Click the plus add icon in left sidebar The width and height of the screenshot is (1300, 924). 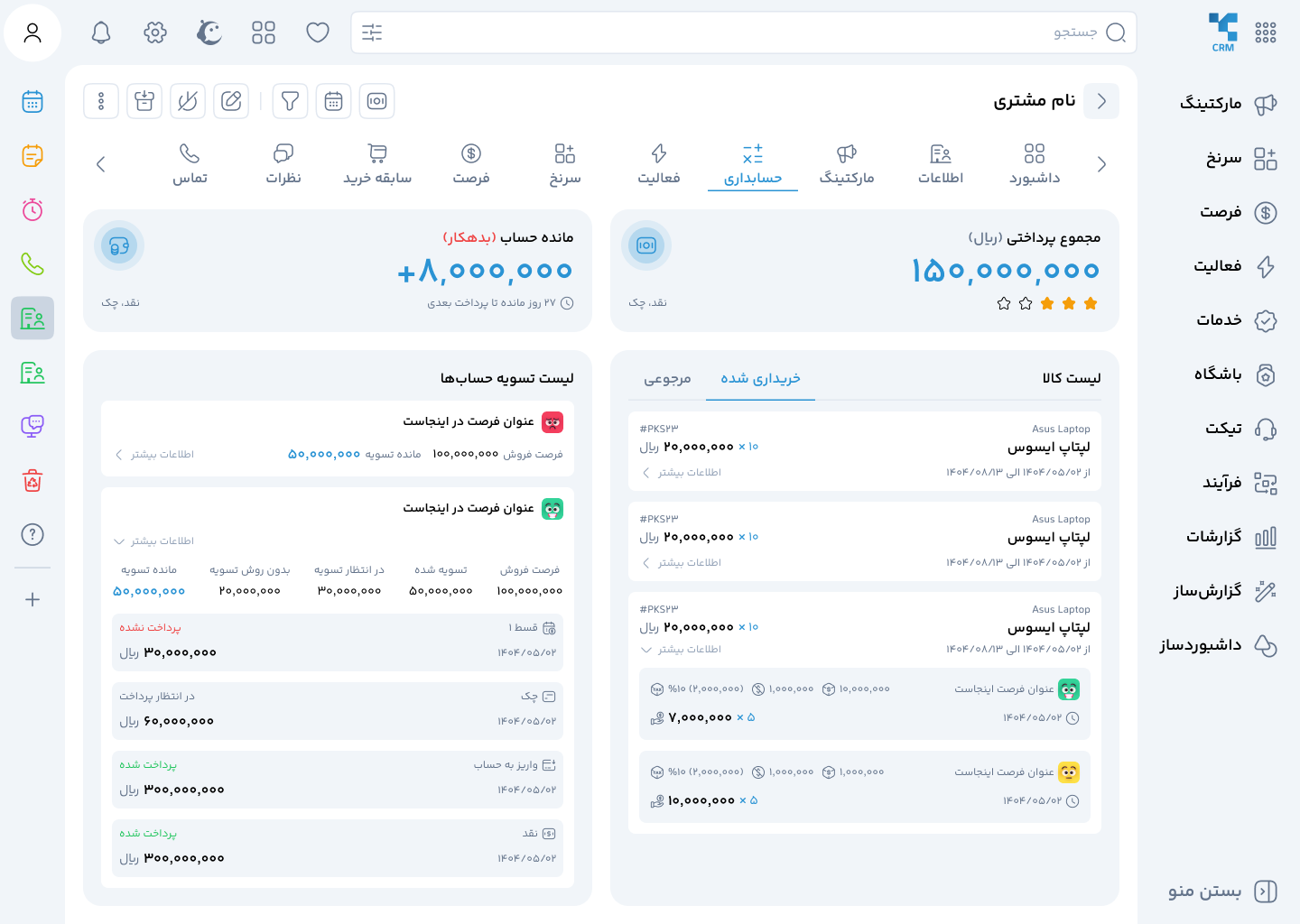[32, 600]
